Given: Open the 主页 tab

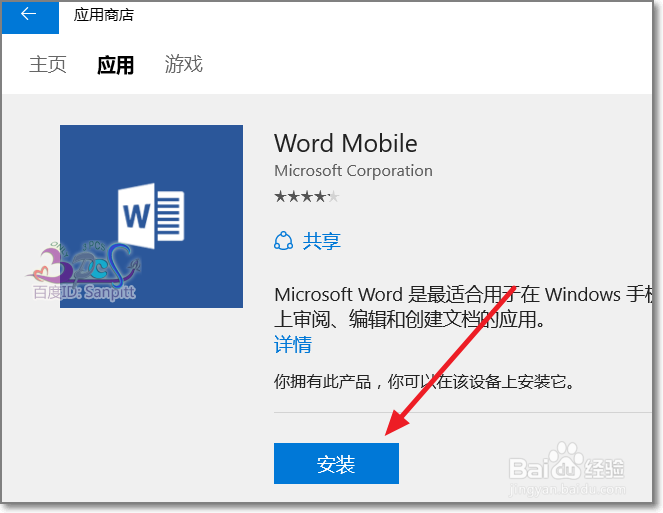Looking at the screenshot, I should tap(48, 65).
